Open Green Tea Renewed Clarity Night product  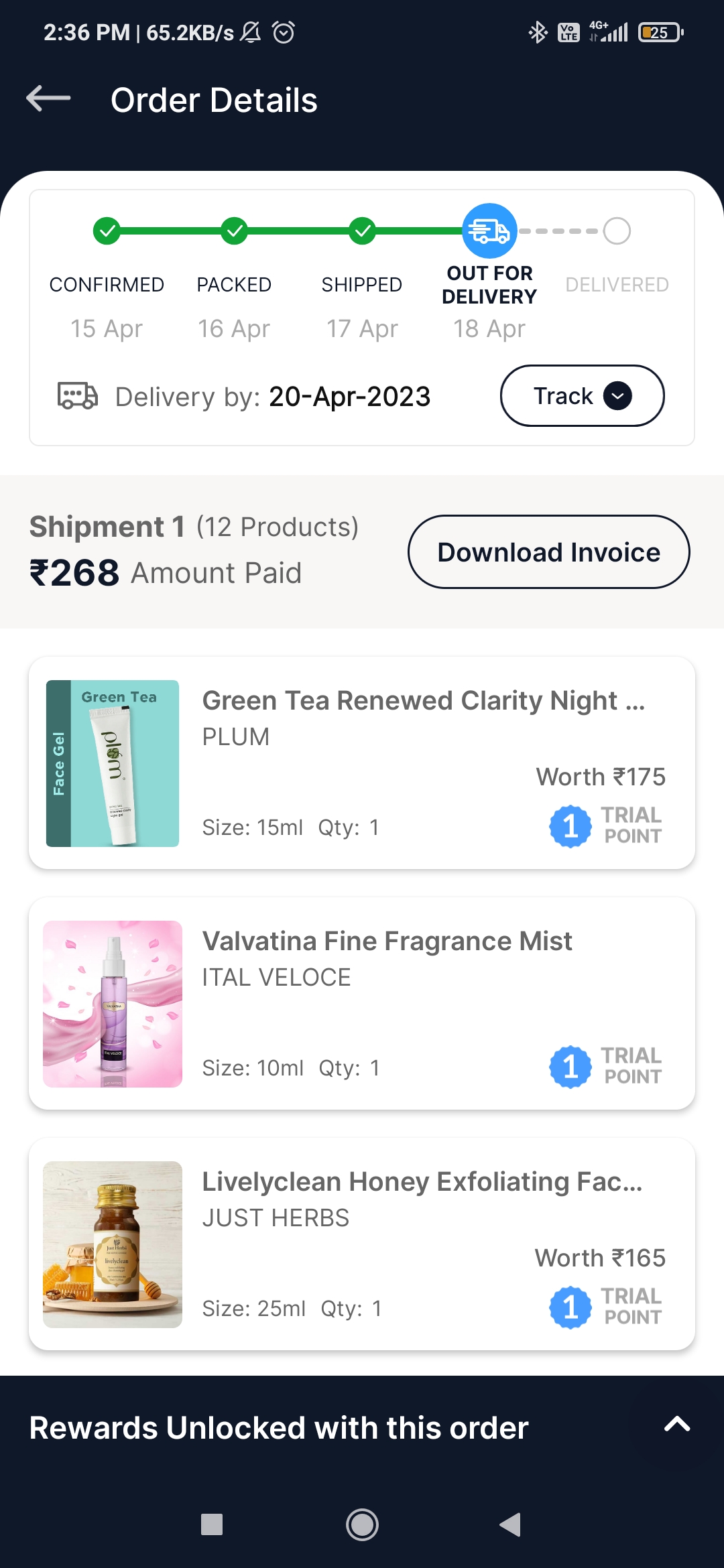tap(423, 701)
